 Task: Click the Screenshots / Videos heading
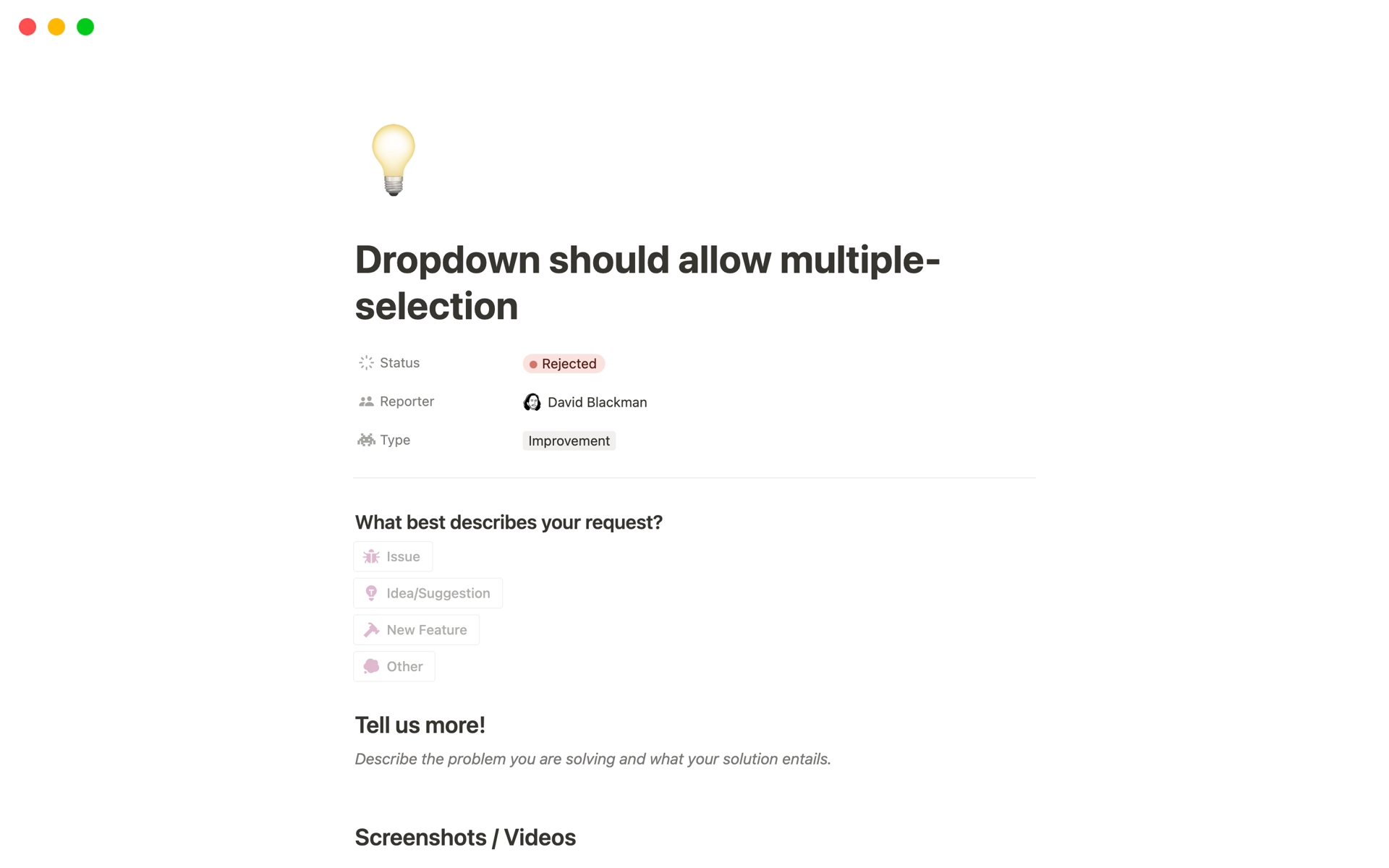[x=465, y=838]
